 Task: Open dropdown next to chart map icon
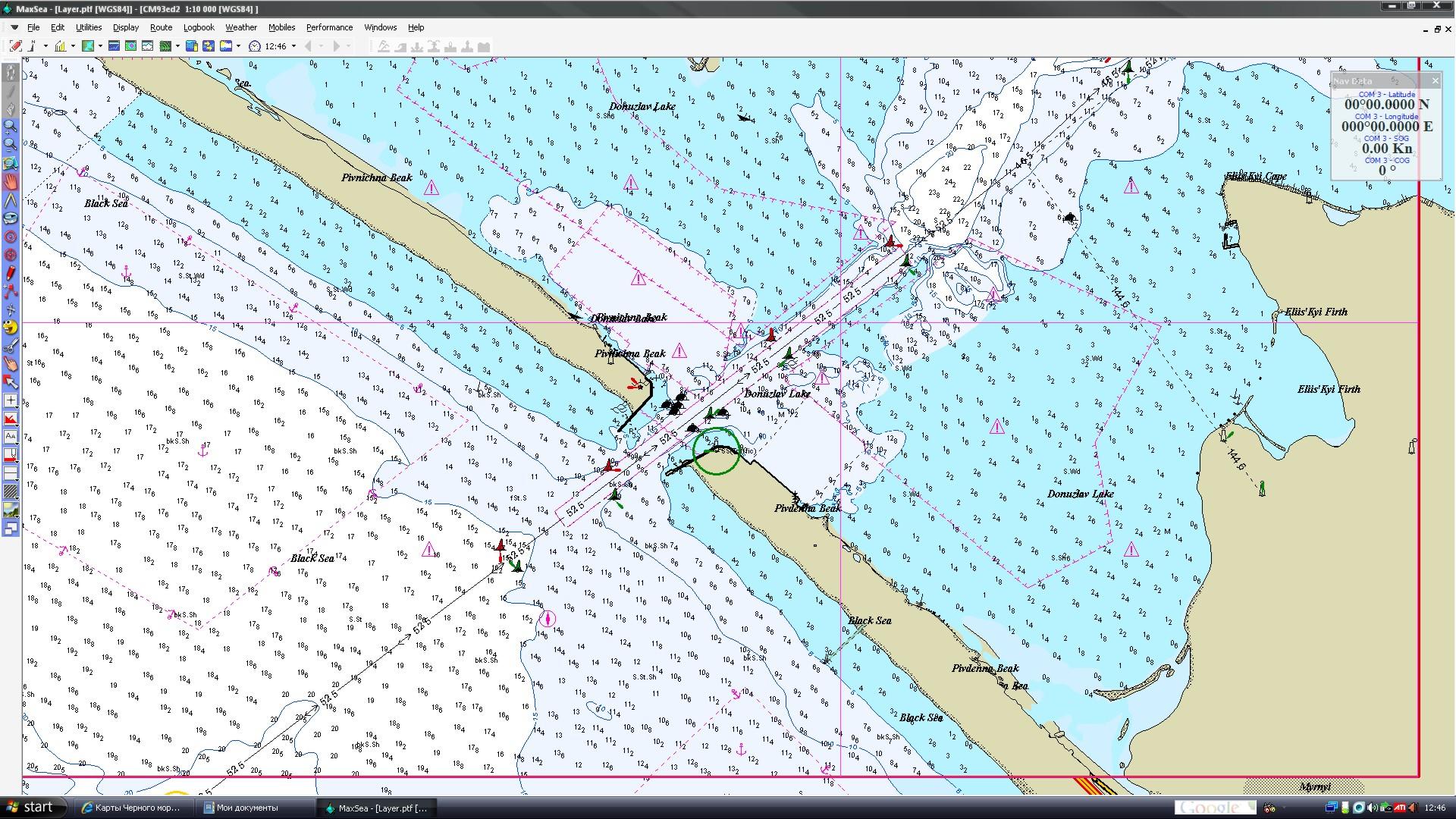click(100, 46)
